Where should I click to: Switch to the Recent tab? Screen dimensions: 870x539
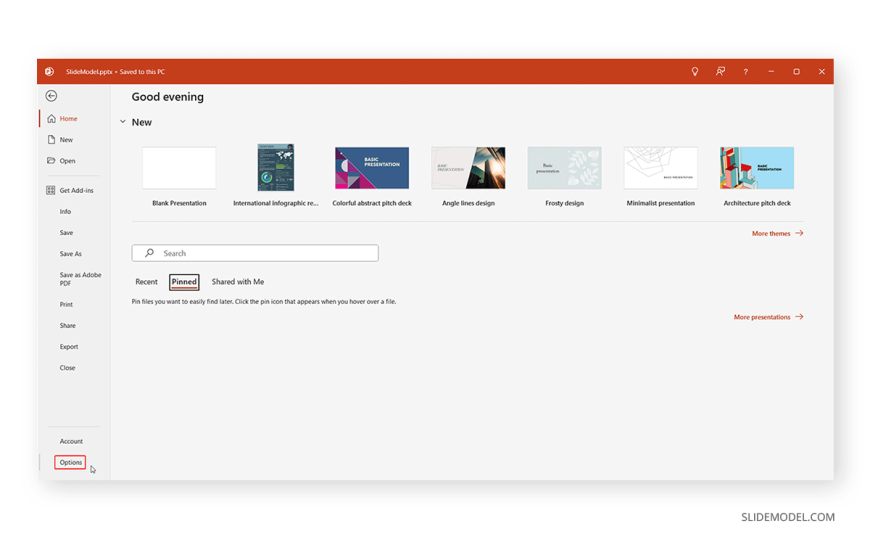pyautogui.click(x=146, y=282)
